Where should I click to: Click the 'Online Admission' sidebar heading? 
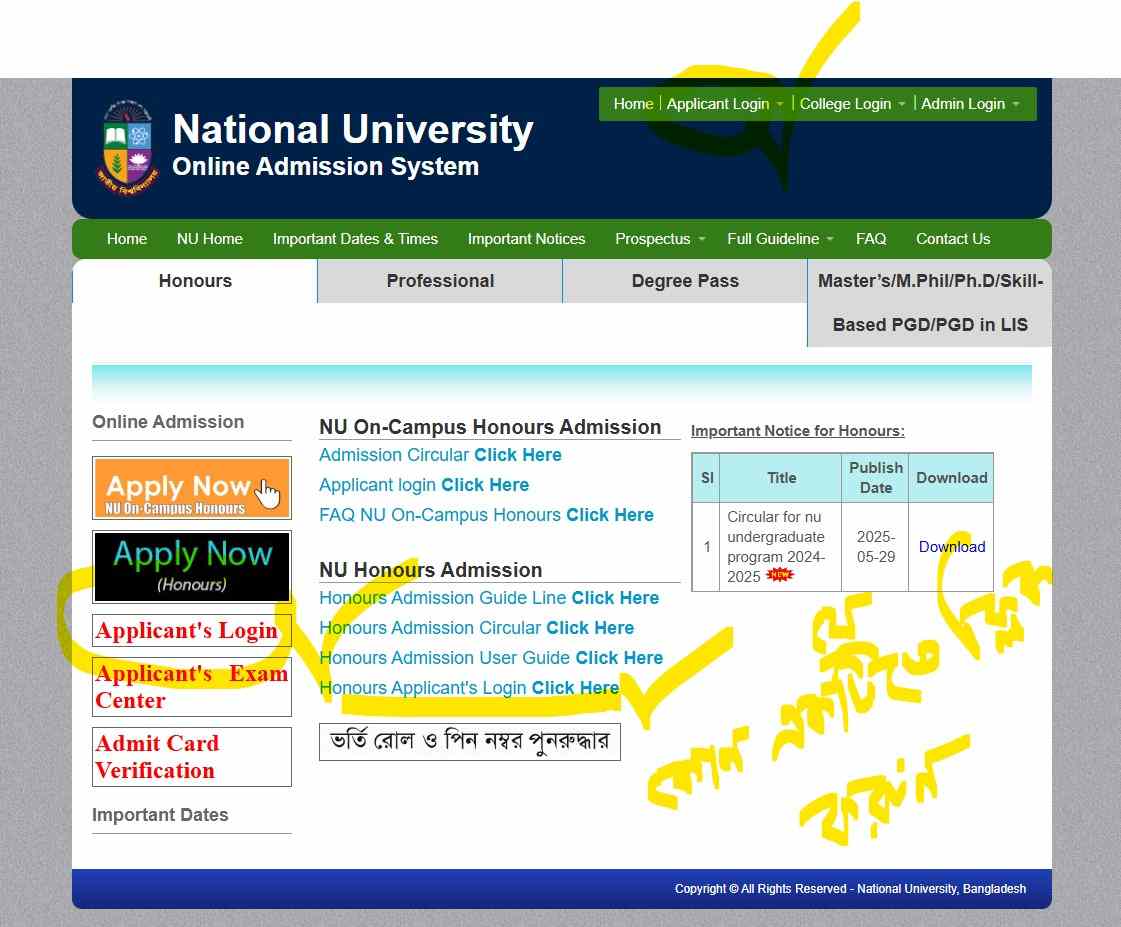pyautogui.click(x=168, y=422)
